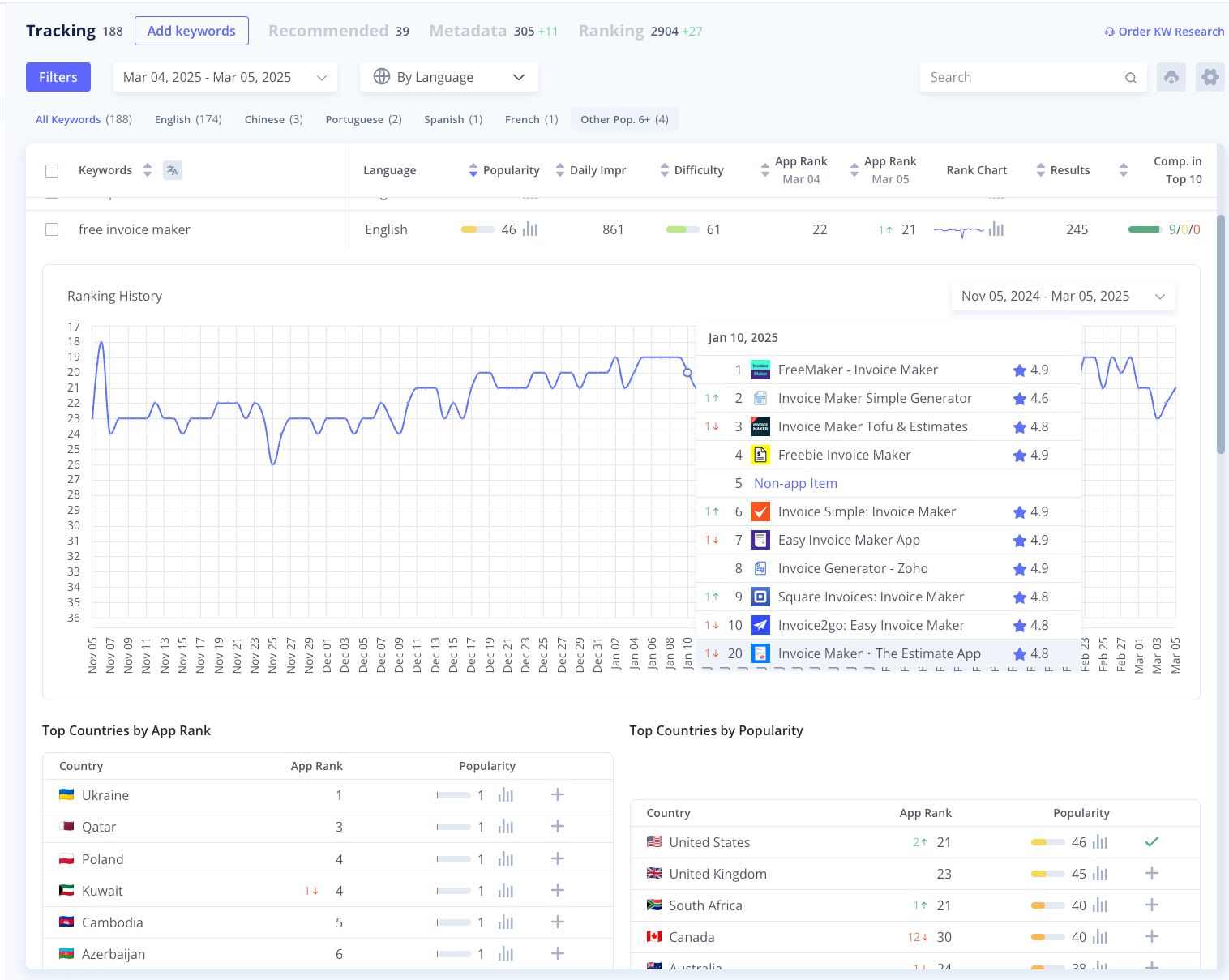The width and height of the screenshot is (1229, 980).
Task: Open popularity chart icon for Qatar
Action: click(506, 827)
